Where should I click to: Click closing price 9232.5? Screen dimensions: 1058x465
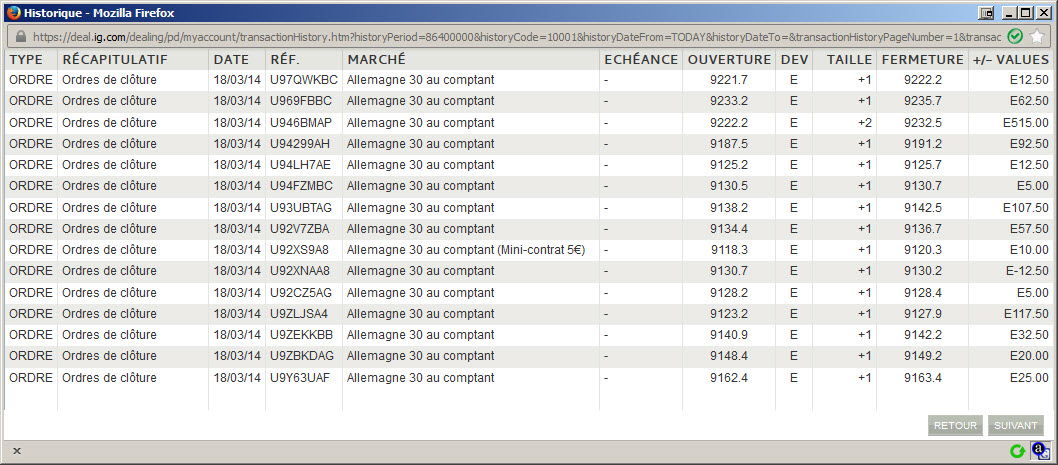(923, 123)
